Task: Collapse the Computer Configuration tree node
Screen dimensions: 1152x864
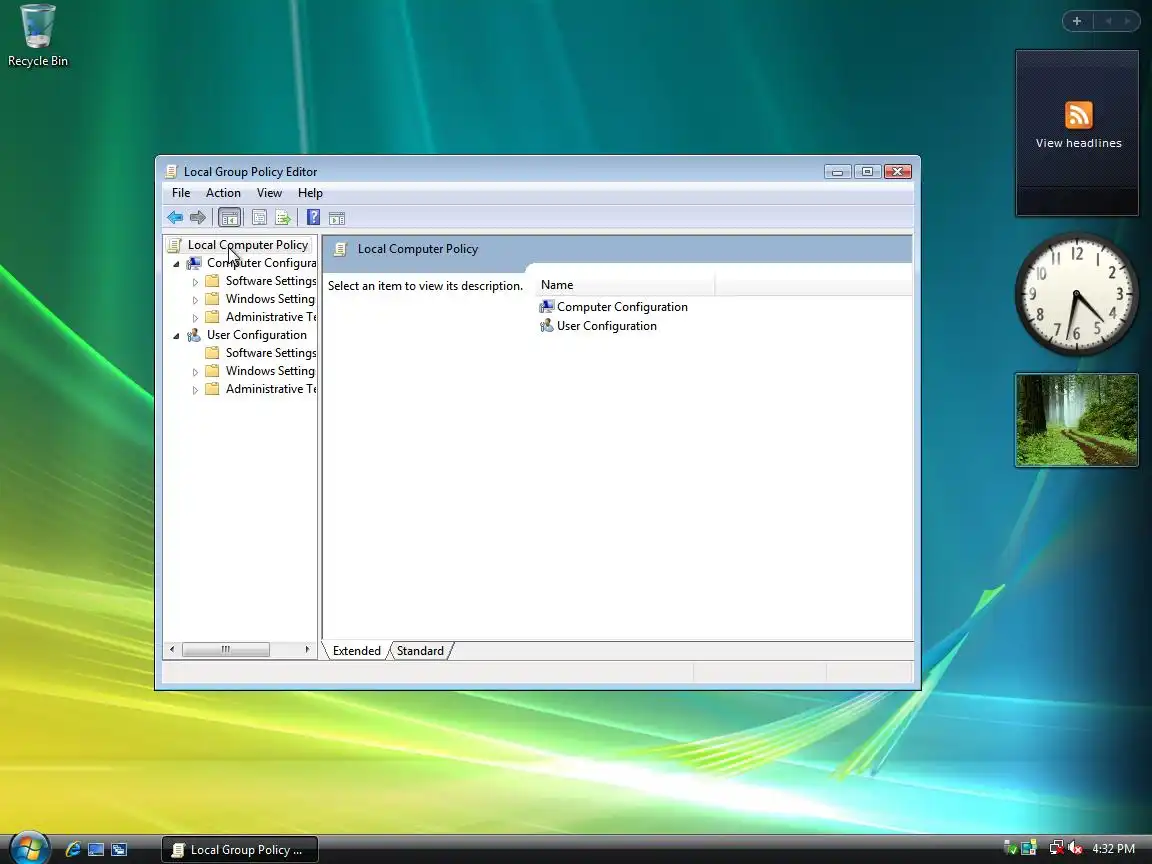Action: [176, 264]
